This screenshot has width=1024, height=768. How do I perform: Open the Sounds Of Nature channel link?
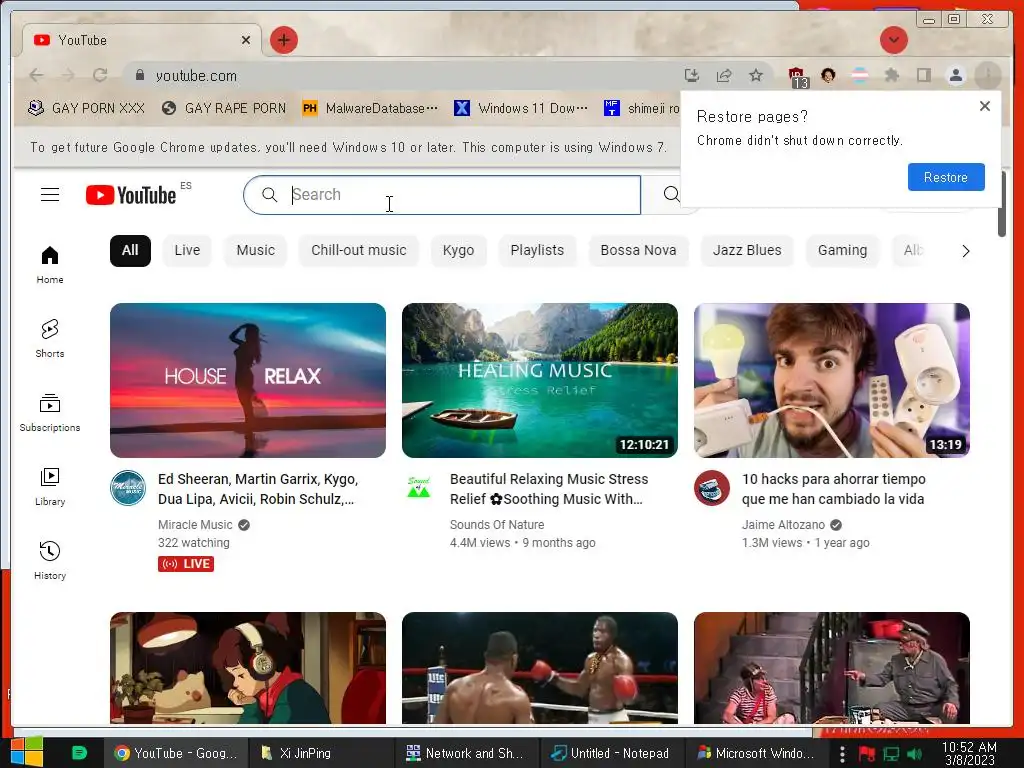click(496, 524)
